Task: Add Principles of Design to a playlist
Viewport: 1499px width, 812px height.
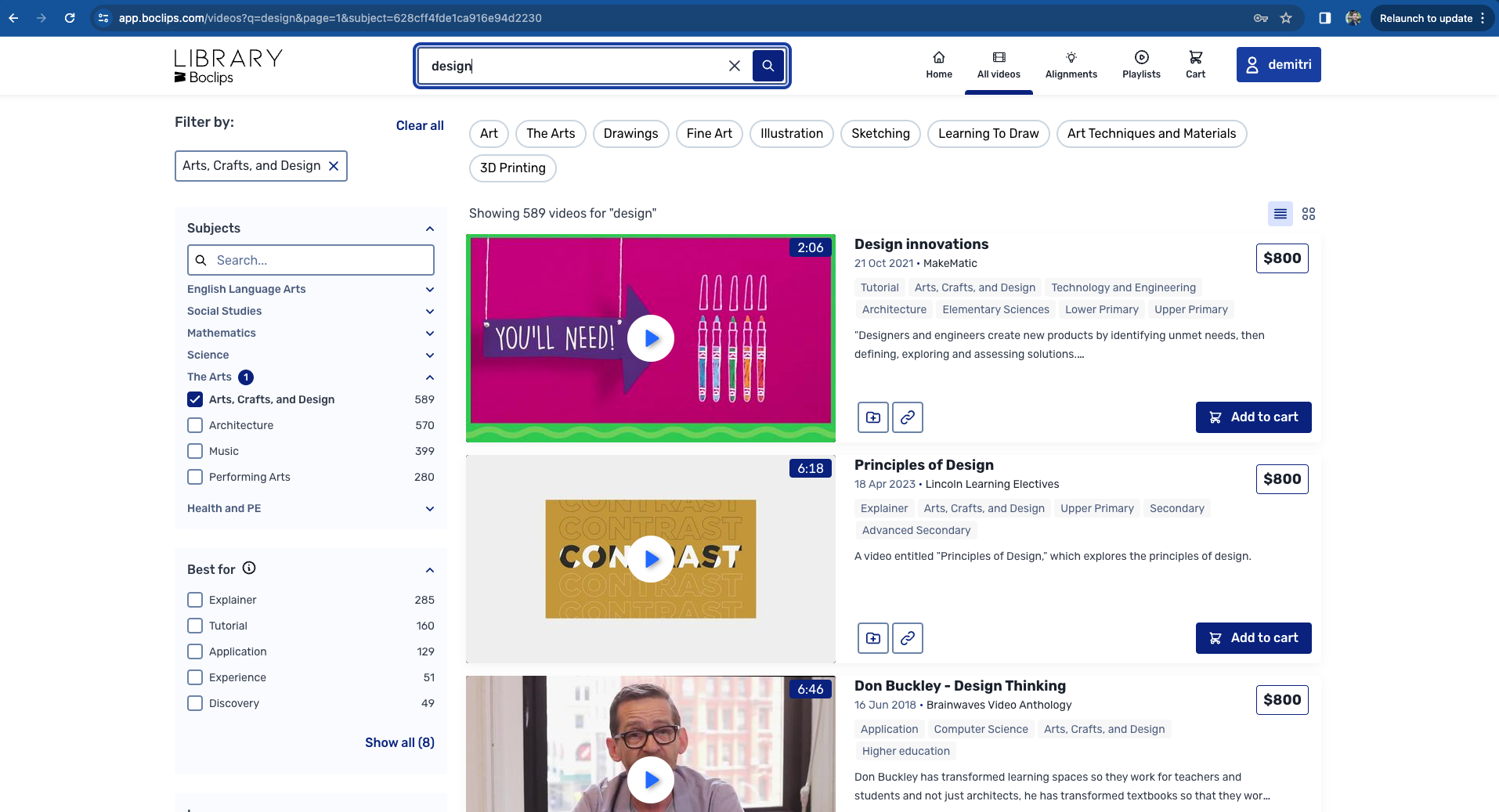Action: click(x=872, y=638)
